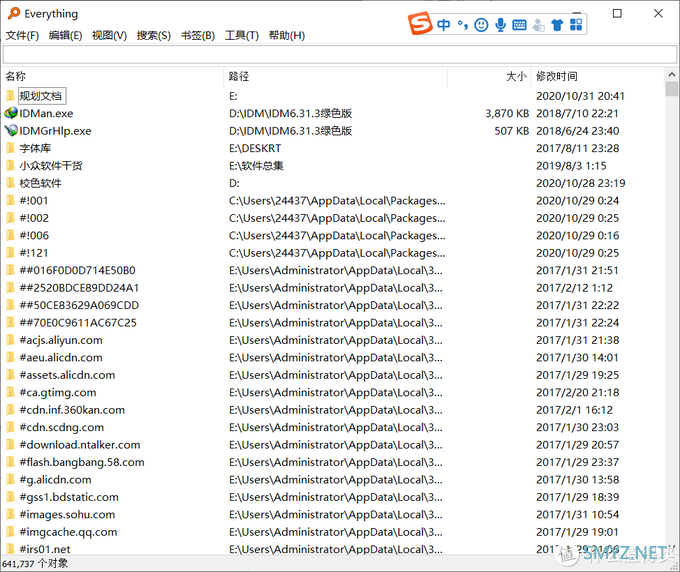
Task: Toggle Sogou punctuation mode icon
Action: [x=463, y=25]
